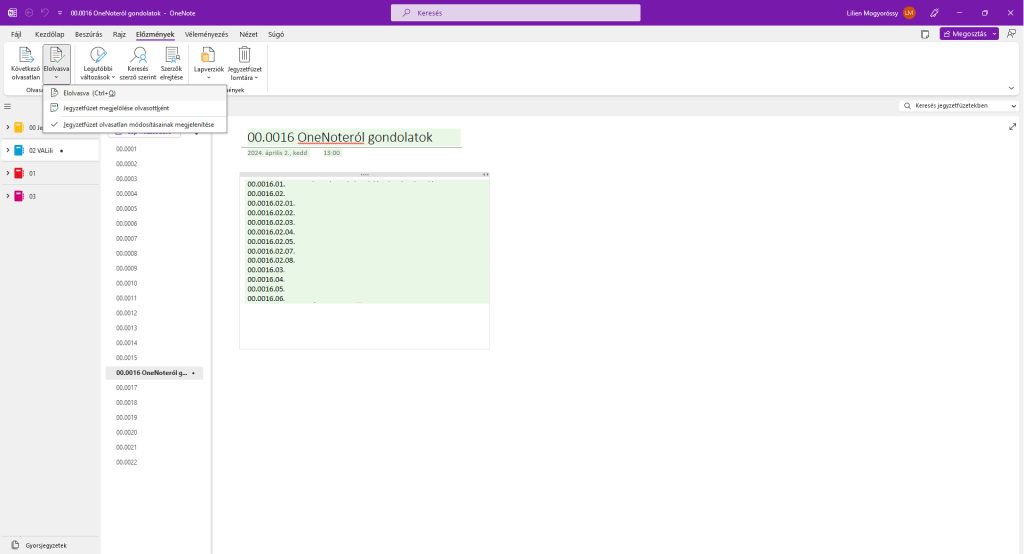Click the undo arrow in title bar
Screen dimensions: 1024x554
point(45,12)
